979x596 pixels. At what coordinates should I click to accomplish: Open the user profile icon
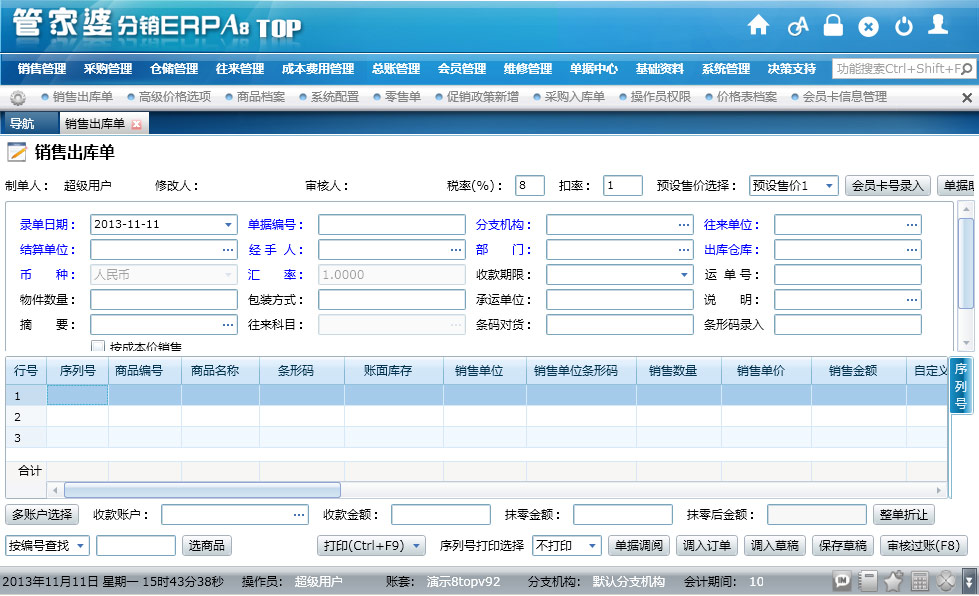pos(938,25)
